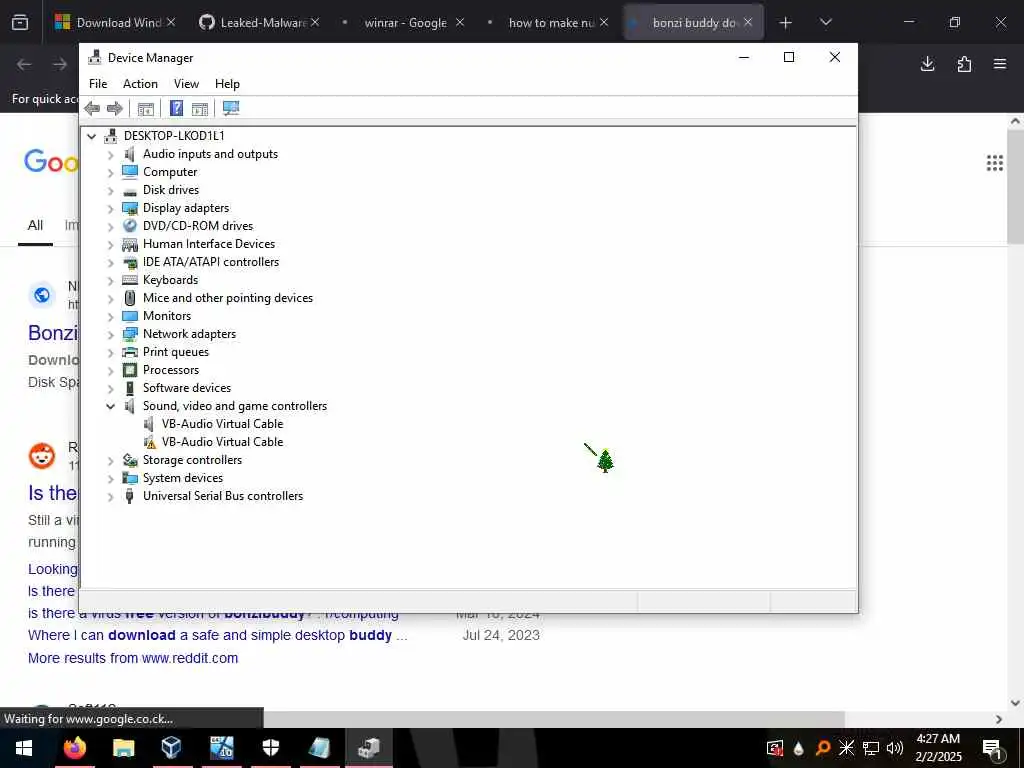1024x768 pixels.
Task: Open 'Where I can download a safe' link
Action: coord(217,635)
